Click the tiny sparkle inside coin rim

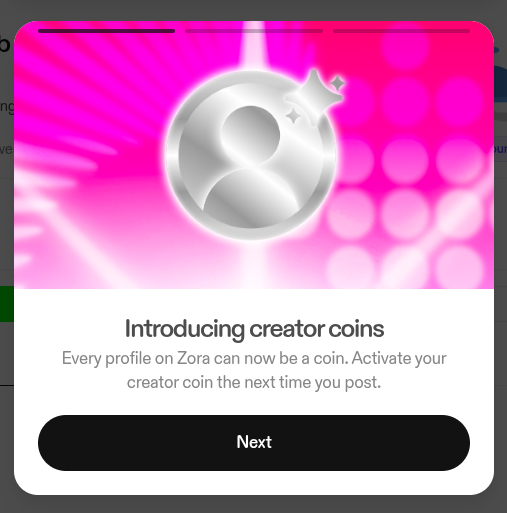pyautogui.click(x=293, y=116)
